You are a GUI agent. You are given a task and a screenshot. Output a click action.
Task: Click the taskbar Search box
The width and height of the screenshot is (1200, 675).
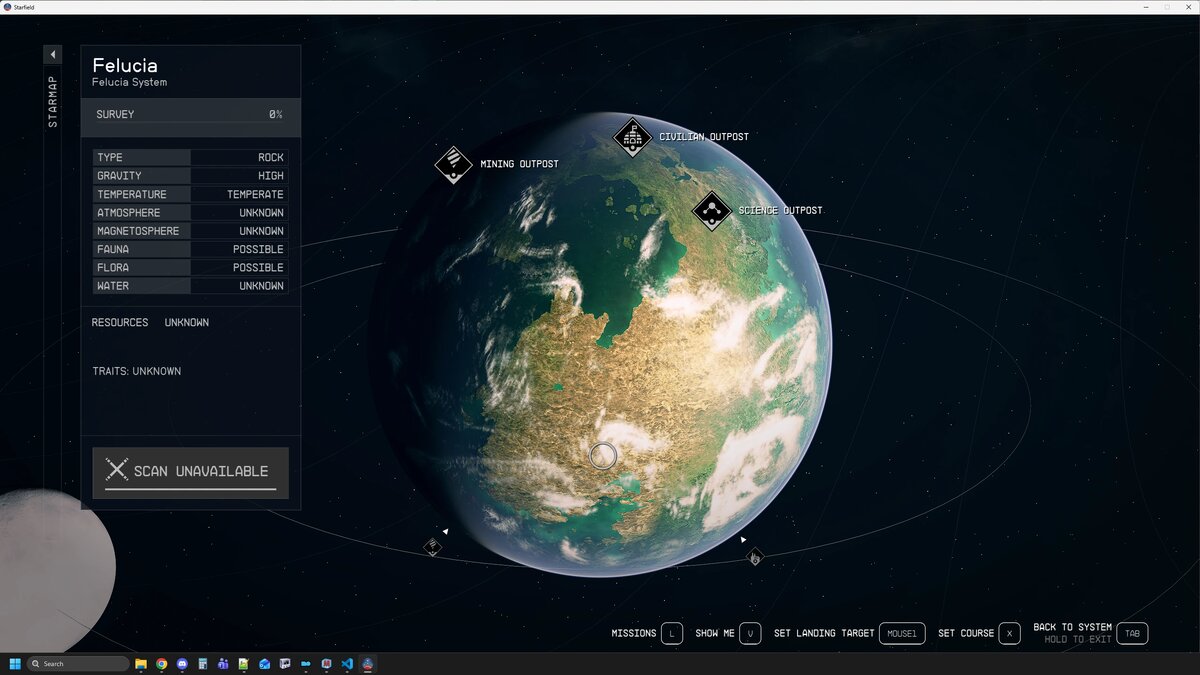[x=78, y=664]
